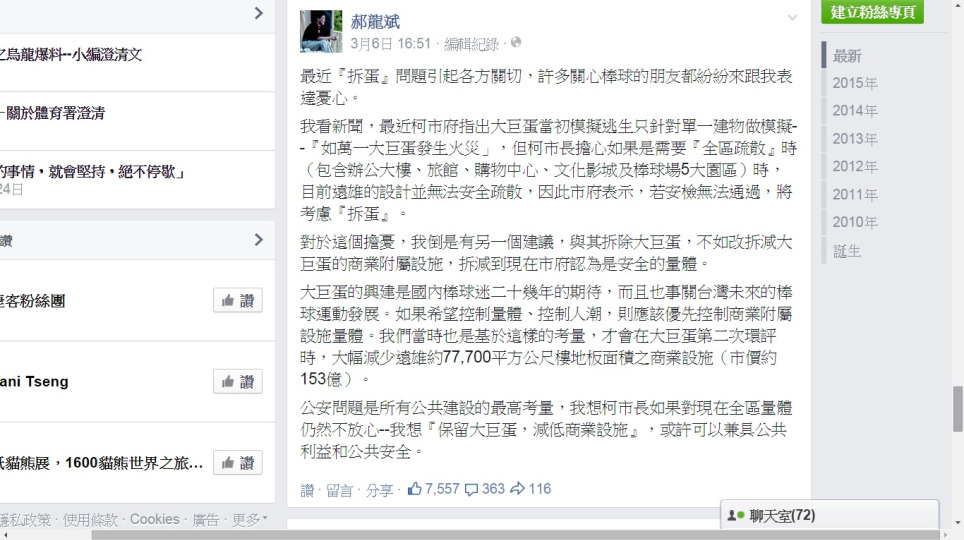The width and height of the screenshot is (964, 540).
Task: Like the ani Tseng page
Action: pyautogui.click(x=238, y=382)
